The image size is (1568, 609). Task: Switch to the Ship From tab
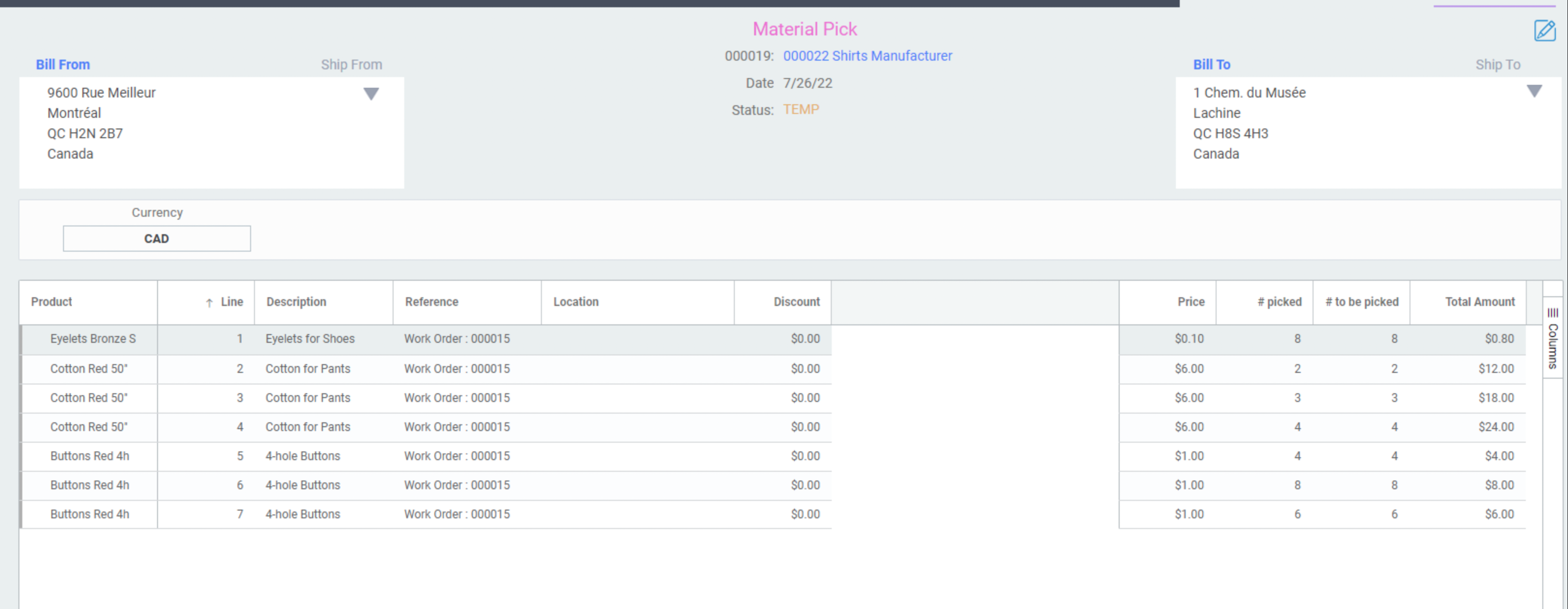351,64
